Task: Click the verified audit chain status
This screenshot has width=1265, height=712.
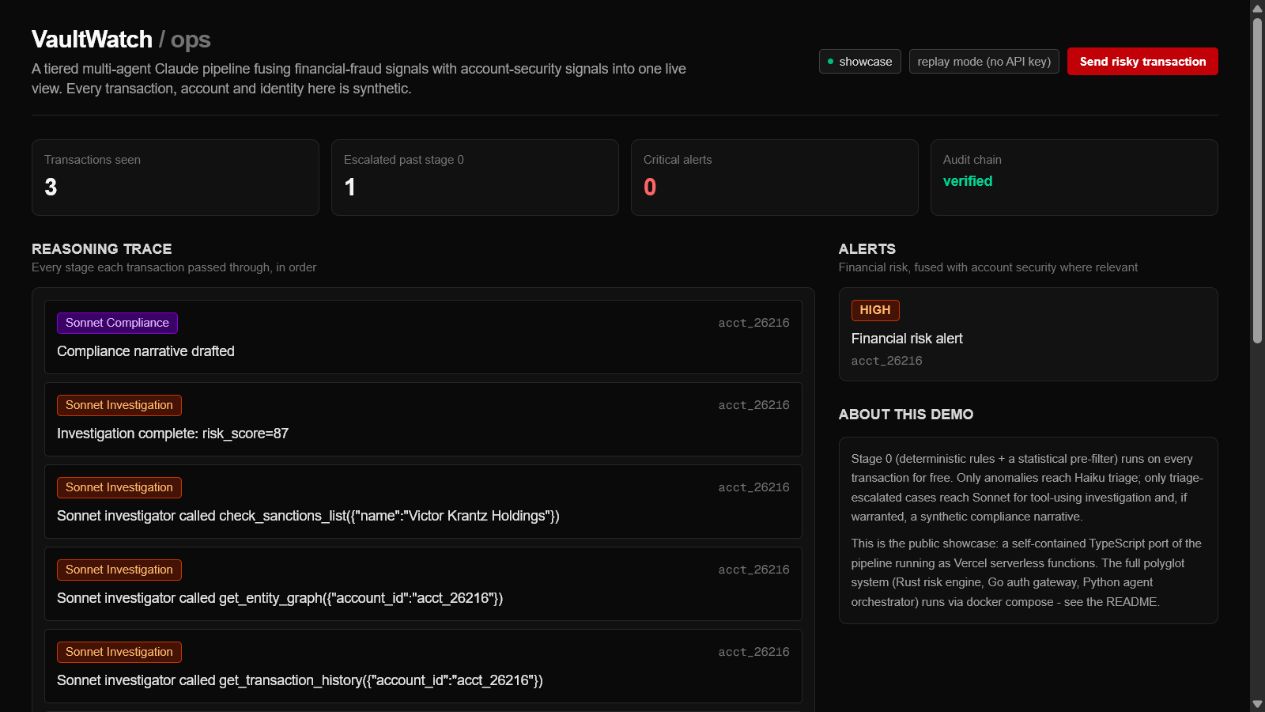Action: click(967, 181)
